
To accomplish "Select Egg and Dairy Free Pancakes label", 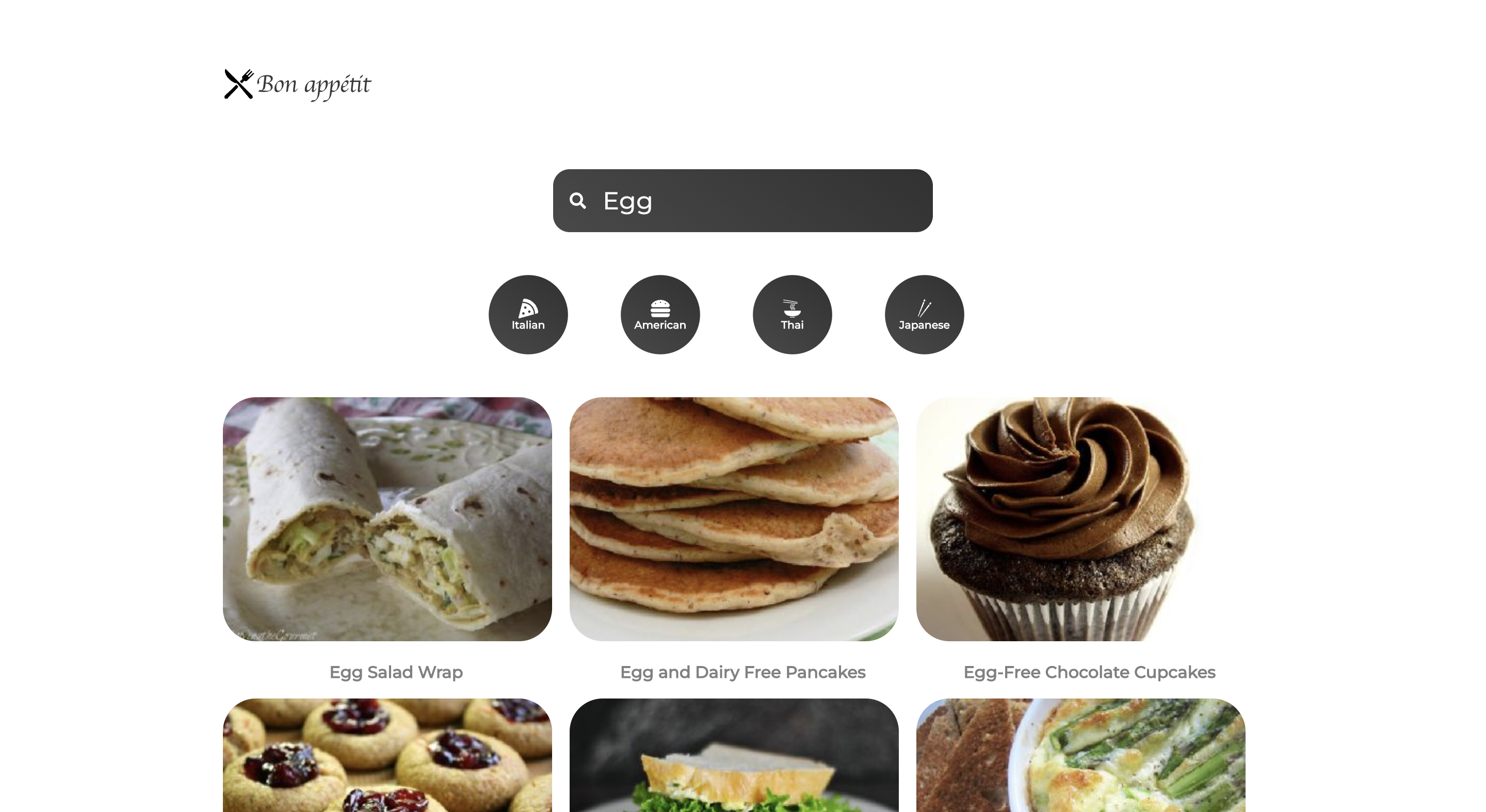I will pos(743,671).
